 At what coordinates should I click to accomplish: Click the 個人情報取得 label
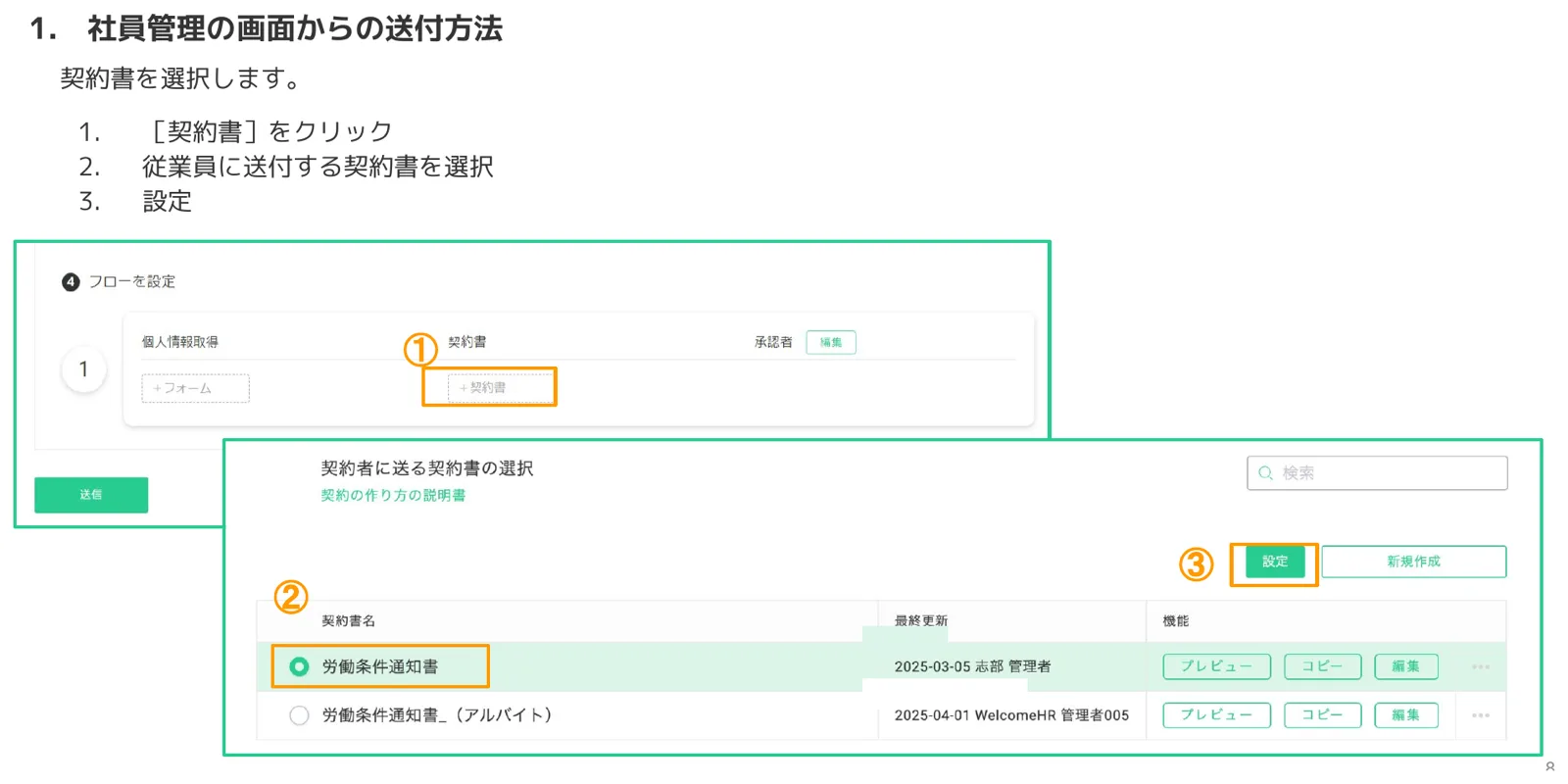coord(180,342)
